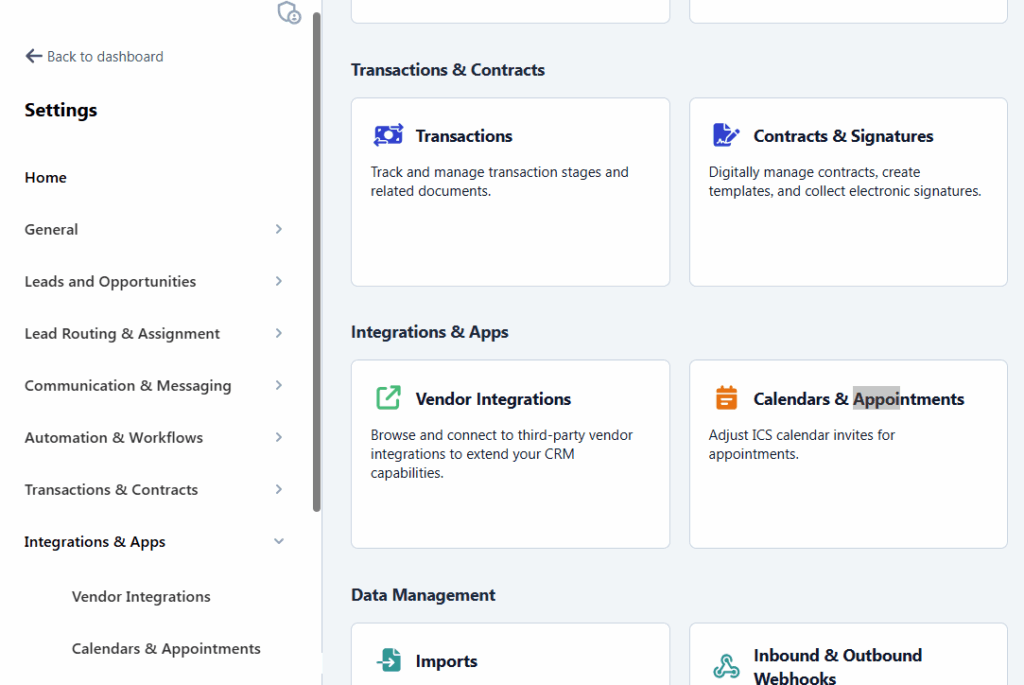
Task: Click the Contracts & Signatures pen icon
Action: tap(726, 136)
